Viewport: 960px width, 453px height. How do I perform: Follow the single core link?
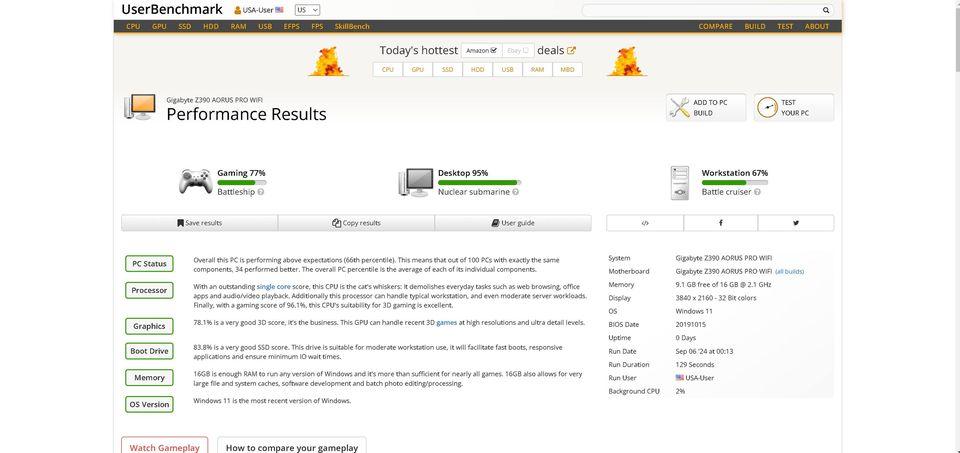point(274,286)
